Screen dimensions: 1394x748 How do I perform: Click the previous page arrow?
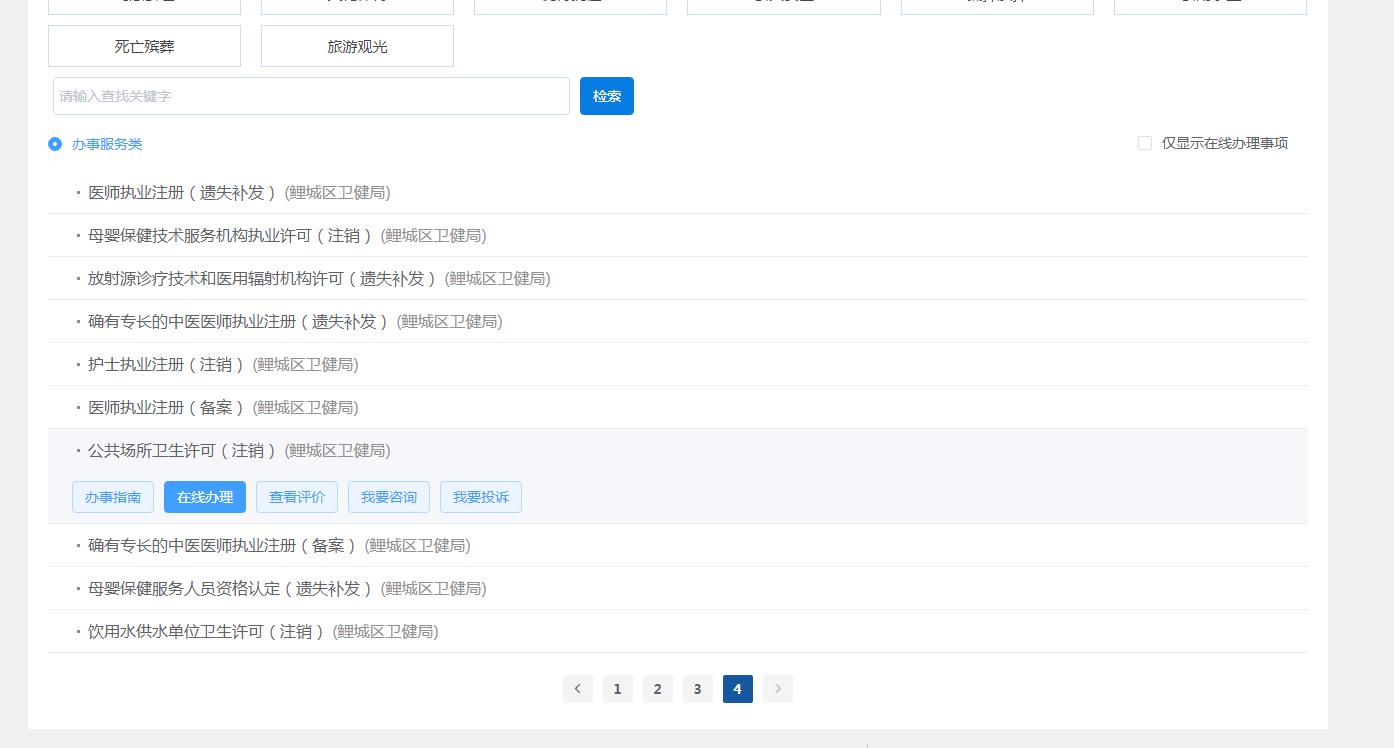click(577, 689)
